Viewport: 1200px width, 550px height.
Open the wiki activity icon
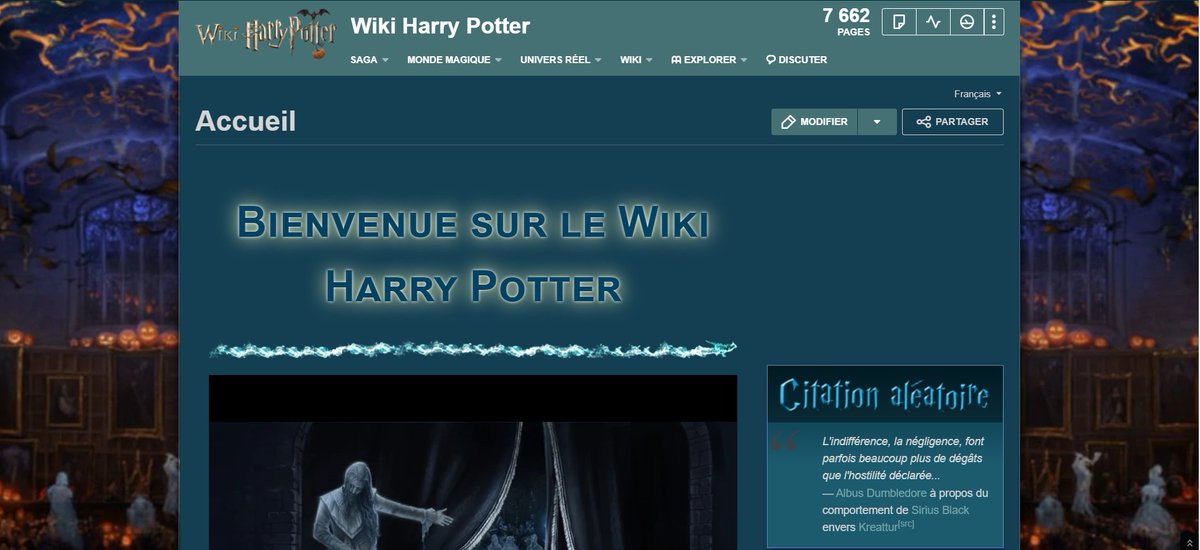pos(933,22)
